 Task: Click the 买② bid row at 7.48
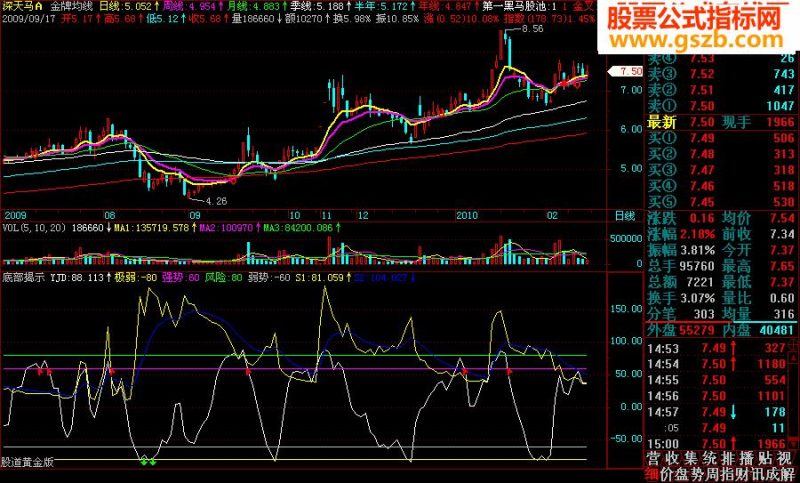tap(721, 154)
